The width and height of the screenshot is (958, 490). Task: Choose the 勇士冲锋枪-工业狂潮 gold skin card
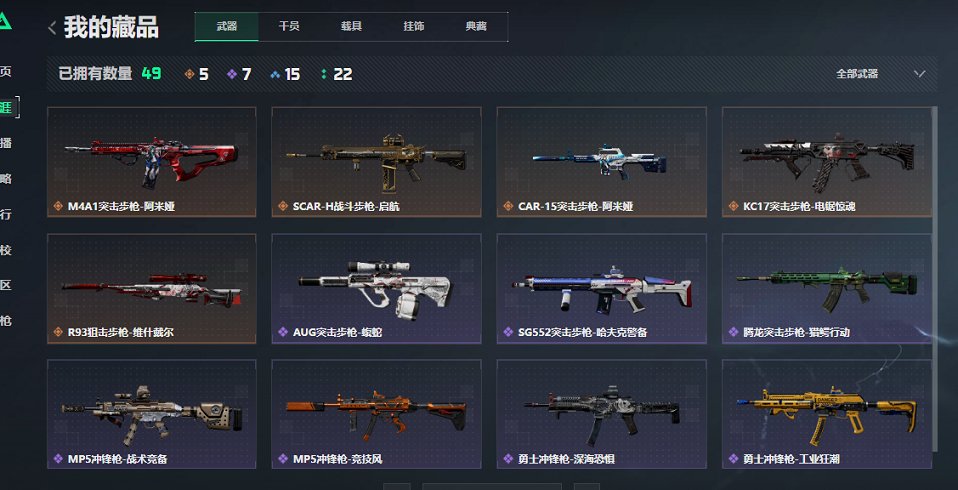coord(827,414)
